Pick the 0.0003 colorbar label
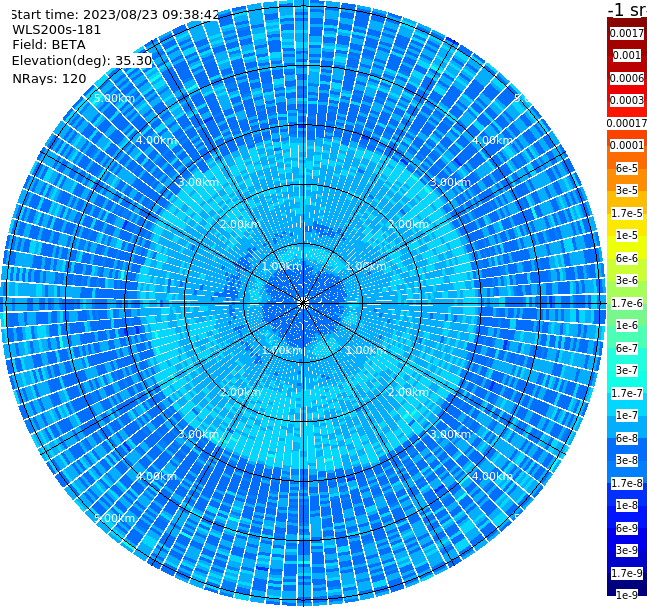 pos(627,100)
